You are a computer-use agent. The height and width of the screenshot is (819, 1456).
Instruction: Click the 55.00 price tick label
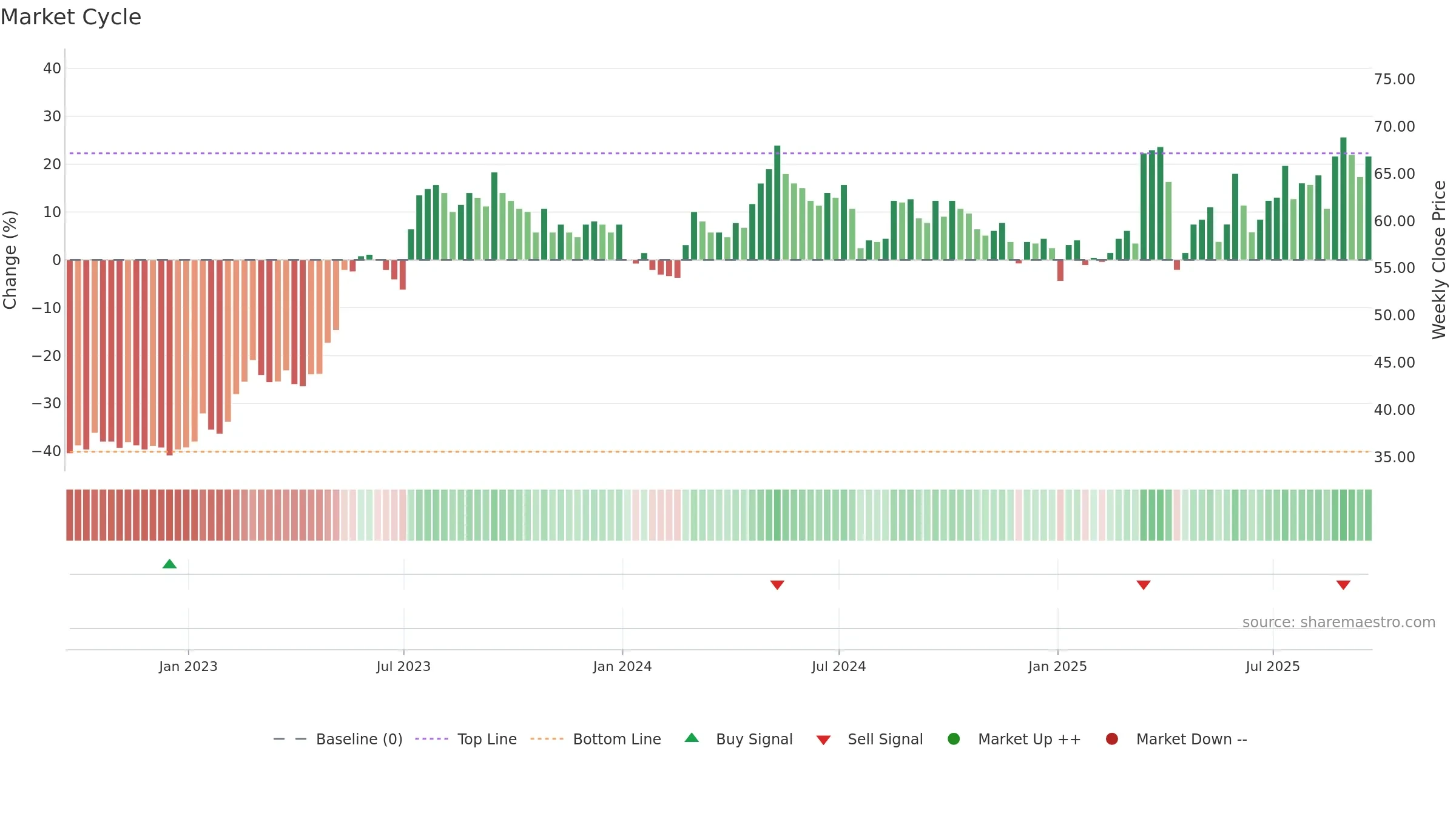1395,268
